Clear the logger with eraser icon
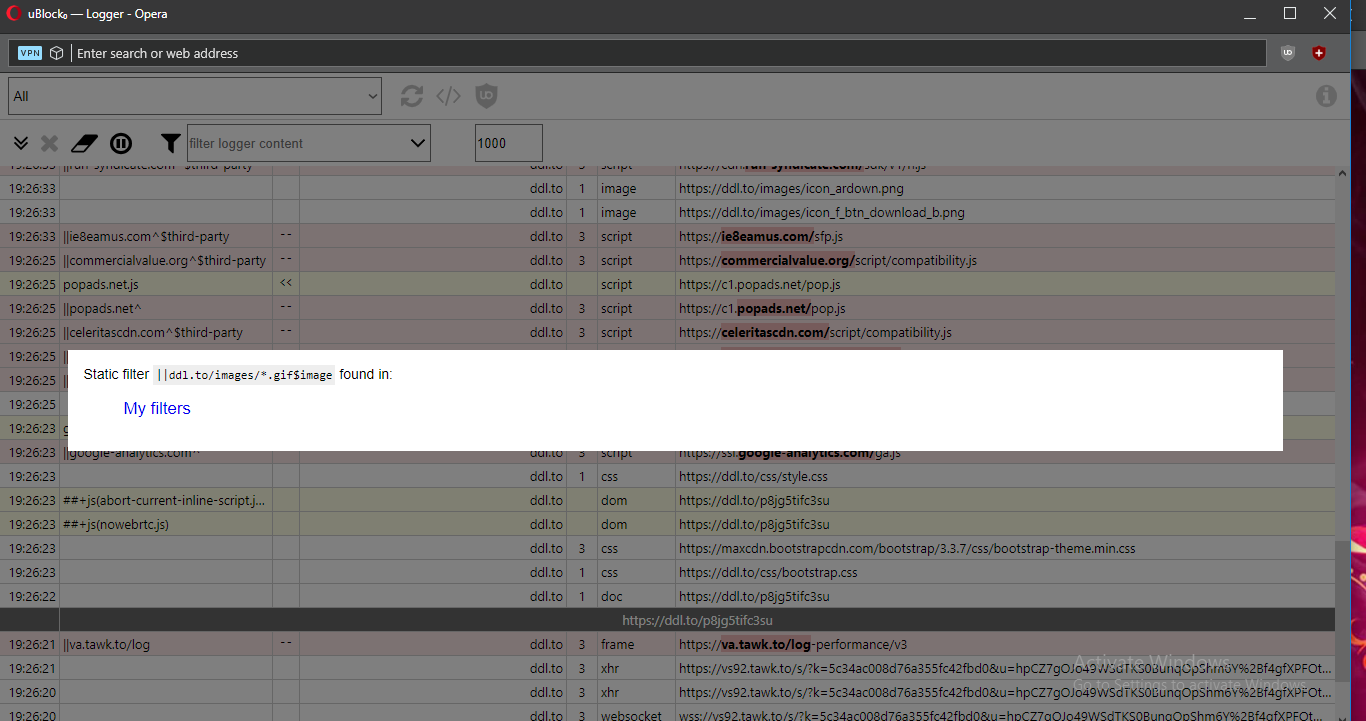The image size is (1366, 721). [85, 143]
